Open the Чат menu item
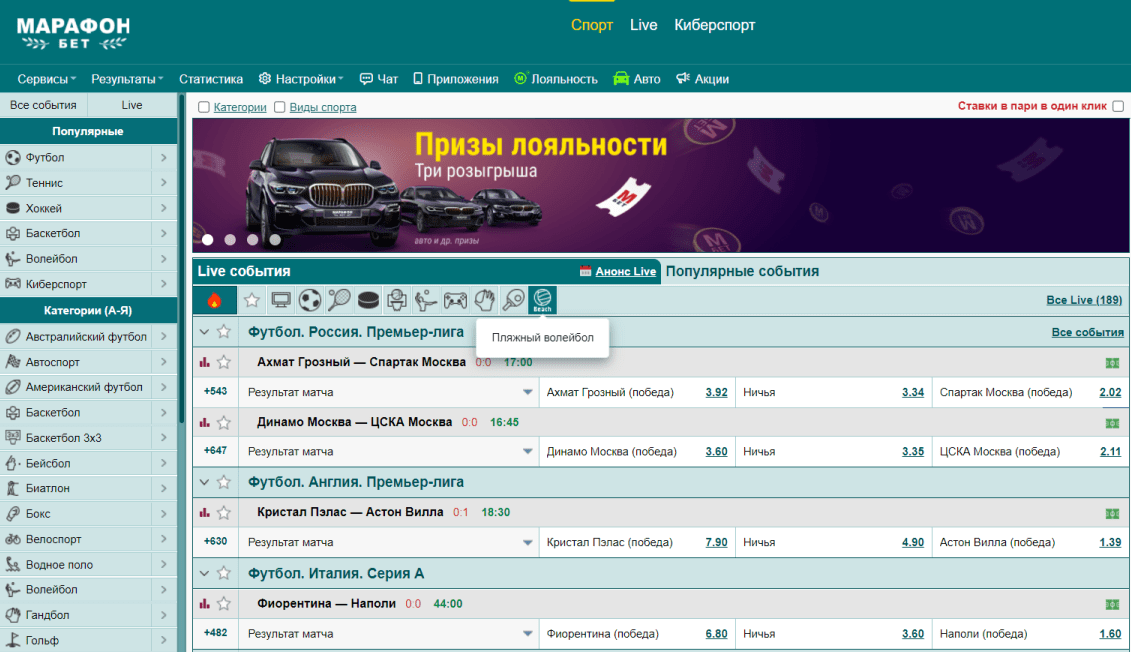 pos(379,79)
